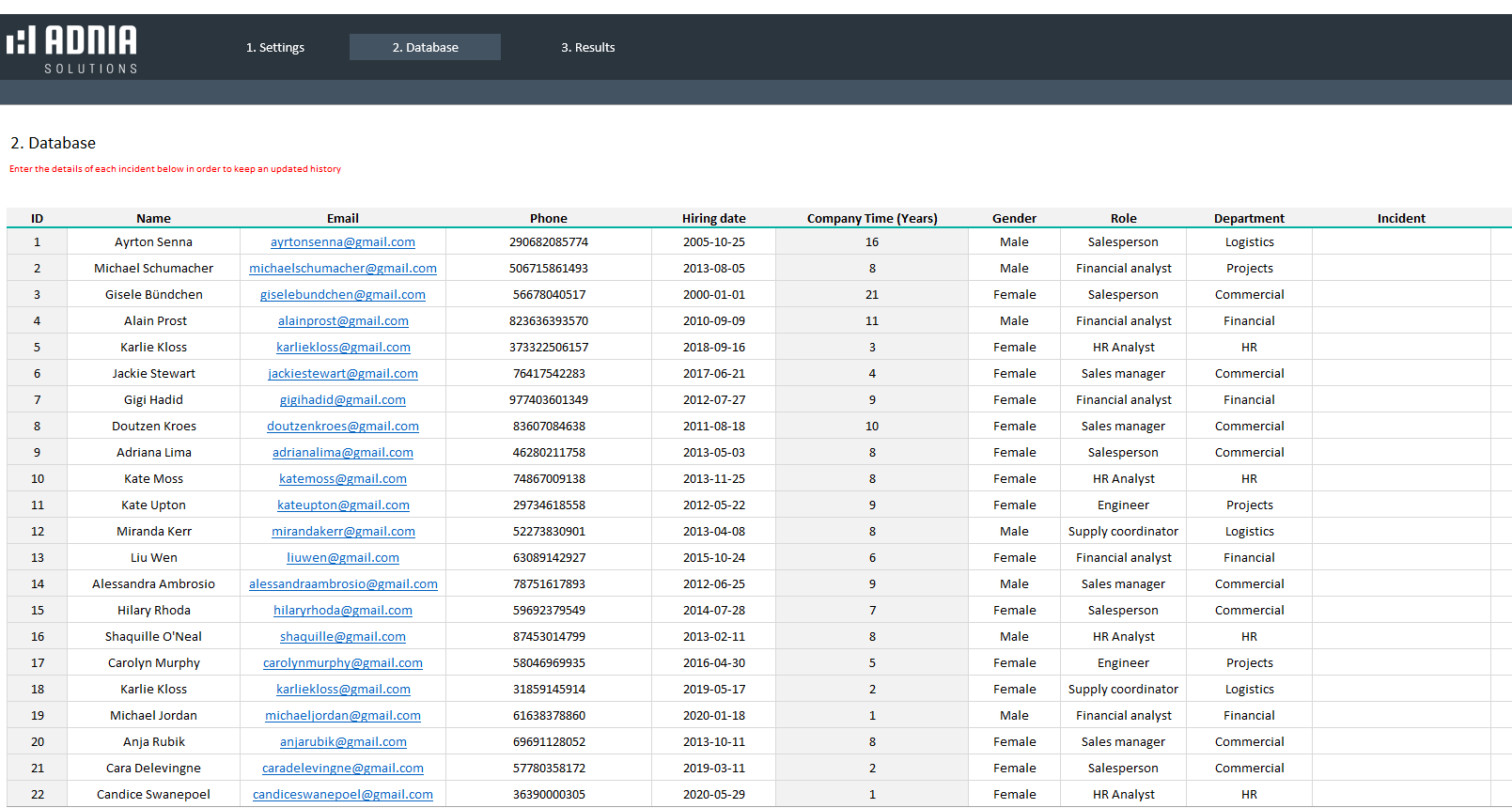This screenshot has height=808, width=1512.
Task: Open alessandraambrosio@gmail.com link
Action: pos(342,584)
